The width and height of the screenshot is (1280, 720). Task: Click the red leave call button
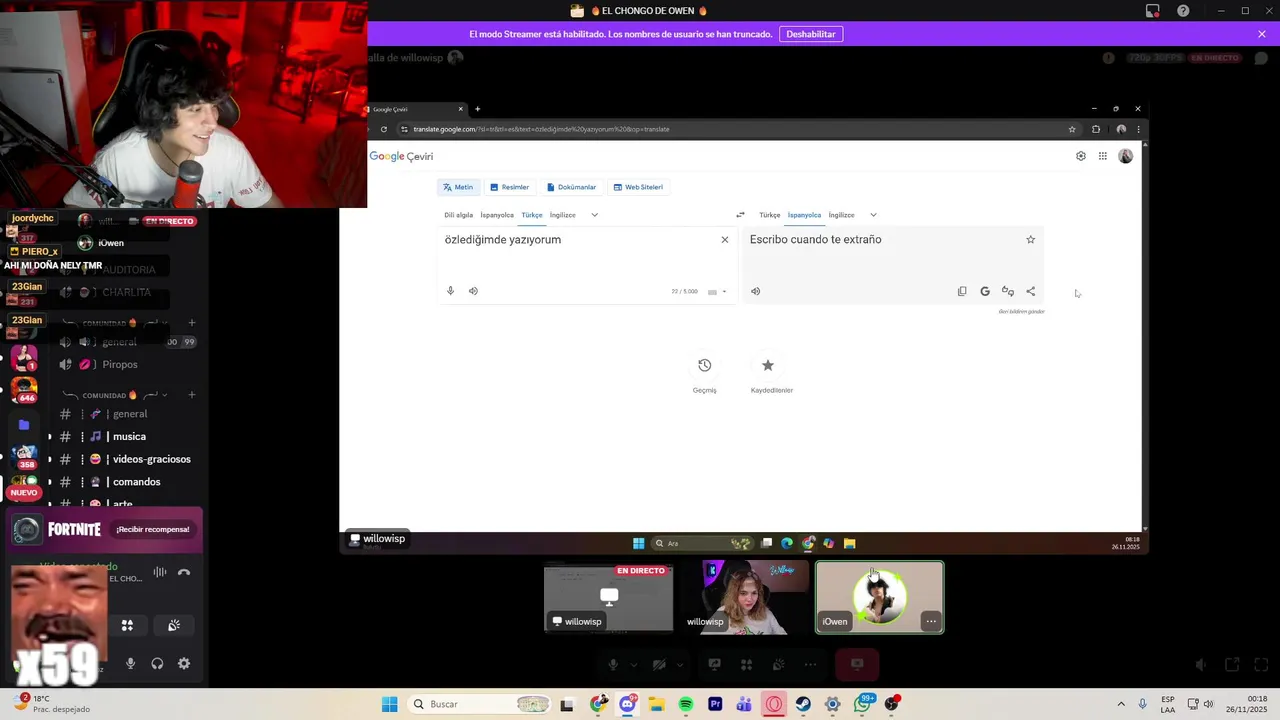pyautogui.click(x=857, y=664)
